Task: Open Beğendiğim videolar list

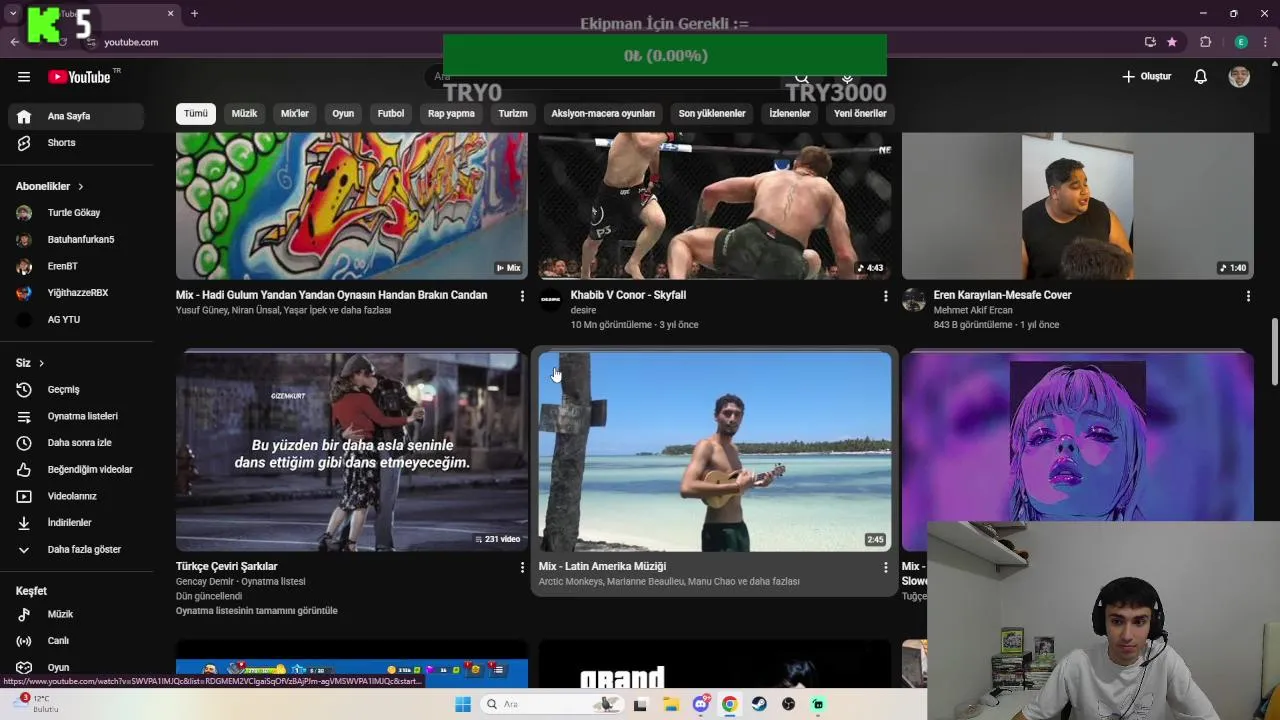Action: point(76,470)
